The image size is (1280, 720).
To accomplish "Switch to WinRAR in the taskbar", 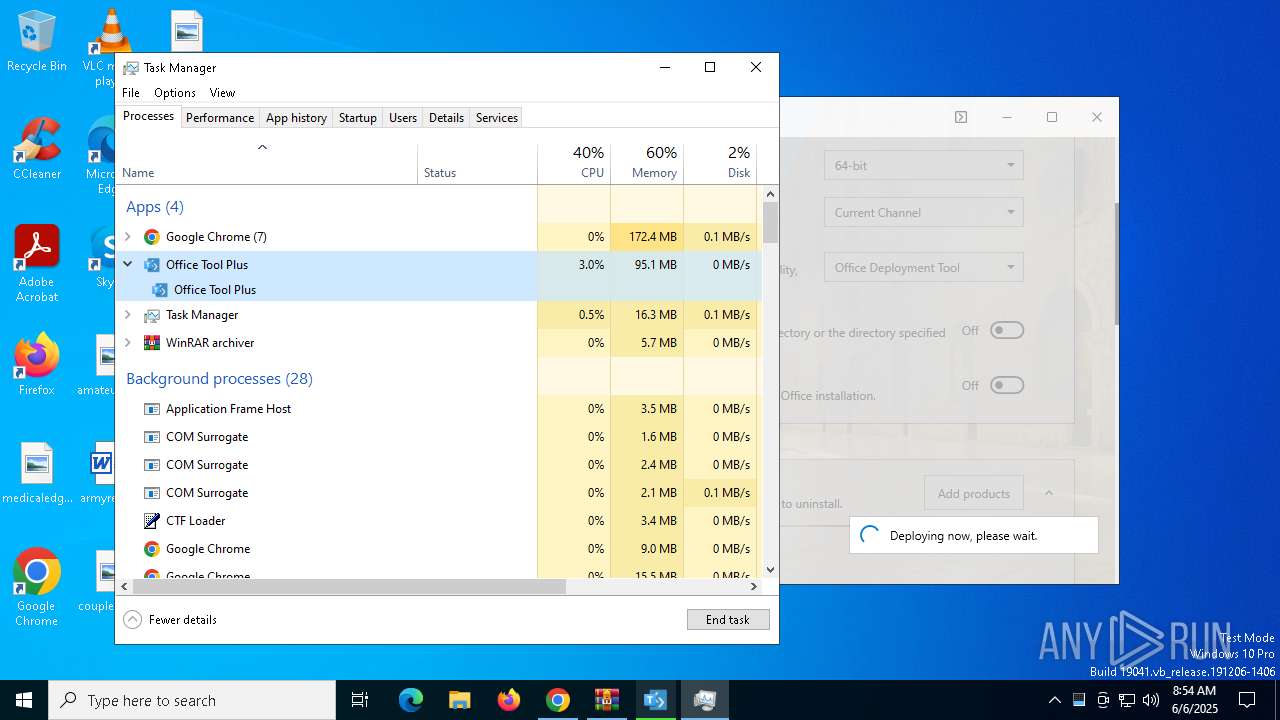I will click(x=607, y=700).
